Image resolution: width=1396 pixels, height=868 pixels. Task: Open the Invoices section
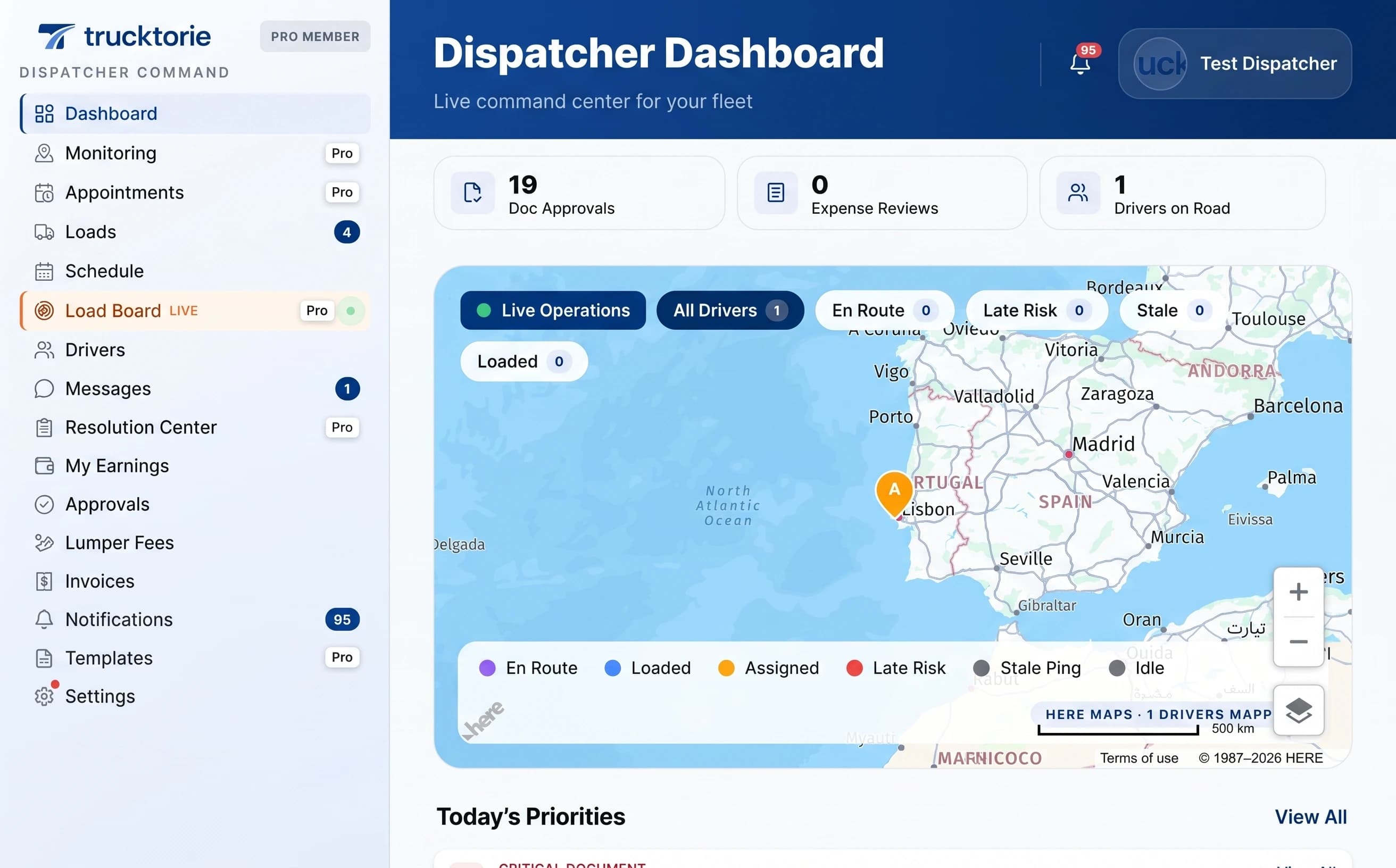coord(195,581)
